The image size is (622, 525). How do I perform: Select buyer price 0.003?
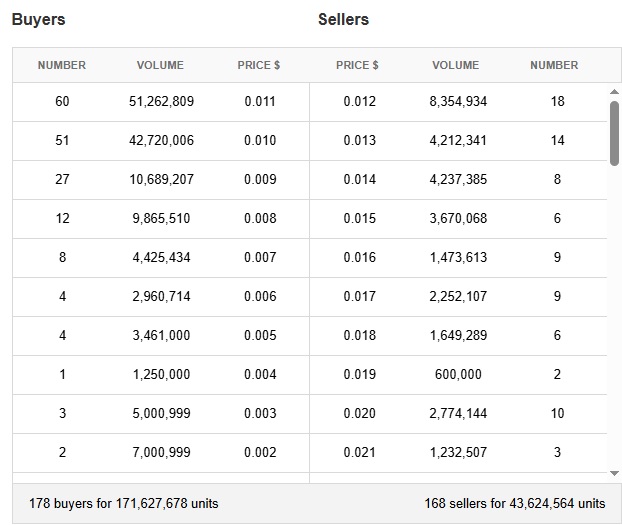260,413
